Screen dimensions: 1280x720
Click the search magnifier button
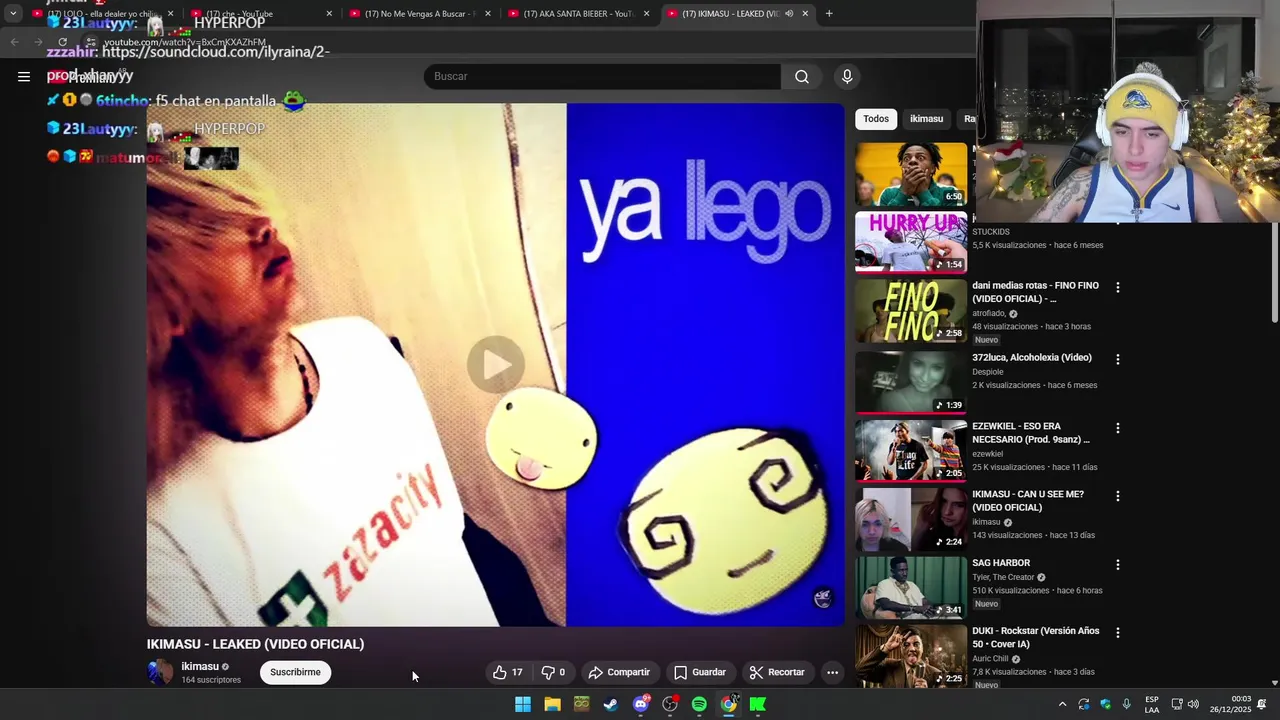click(x=802, y=76)
